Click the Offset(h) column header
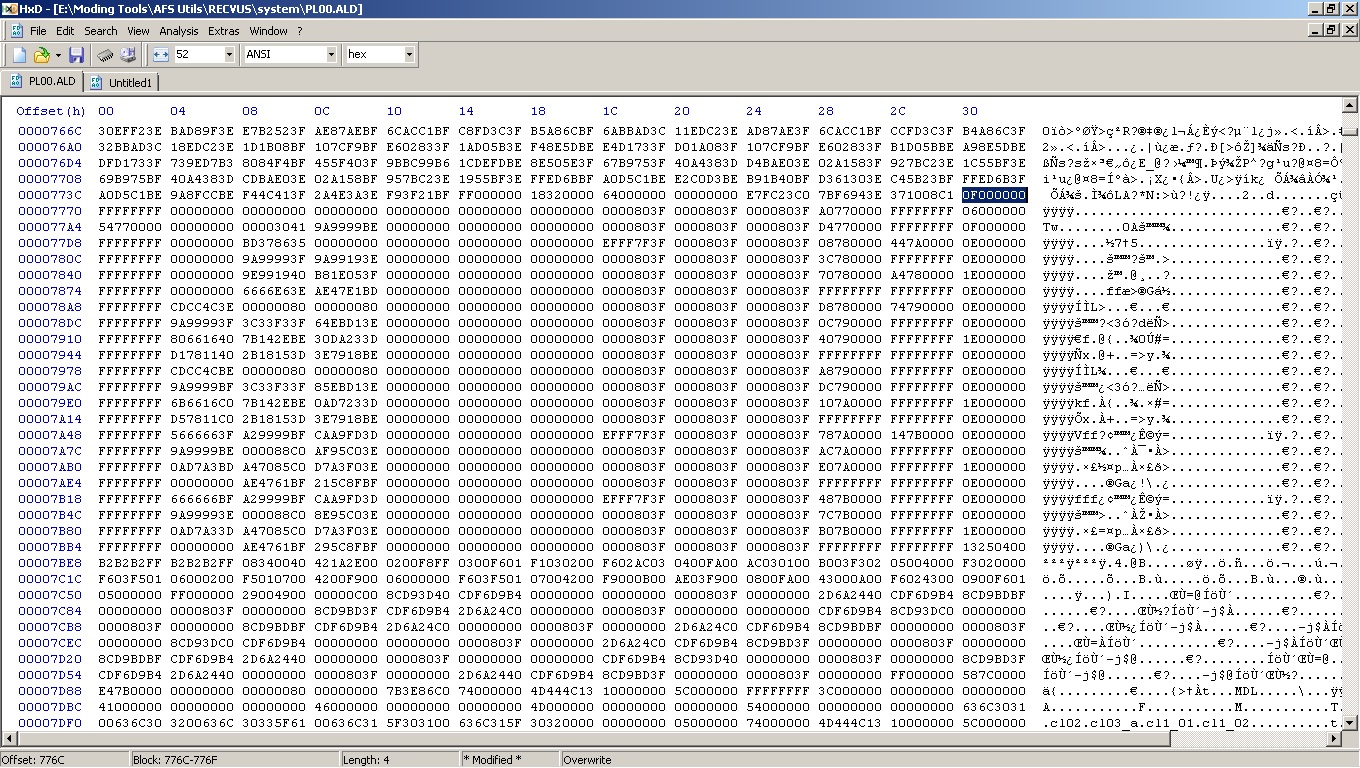Image resolution: width=1360 pixels, height=768 pixels. pos(51,111)
